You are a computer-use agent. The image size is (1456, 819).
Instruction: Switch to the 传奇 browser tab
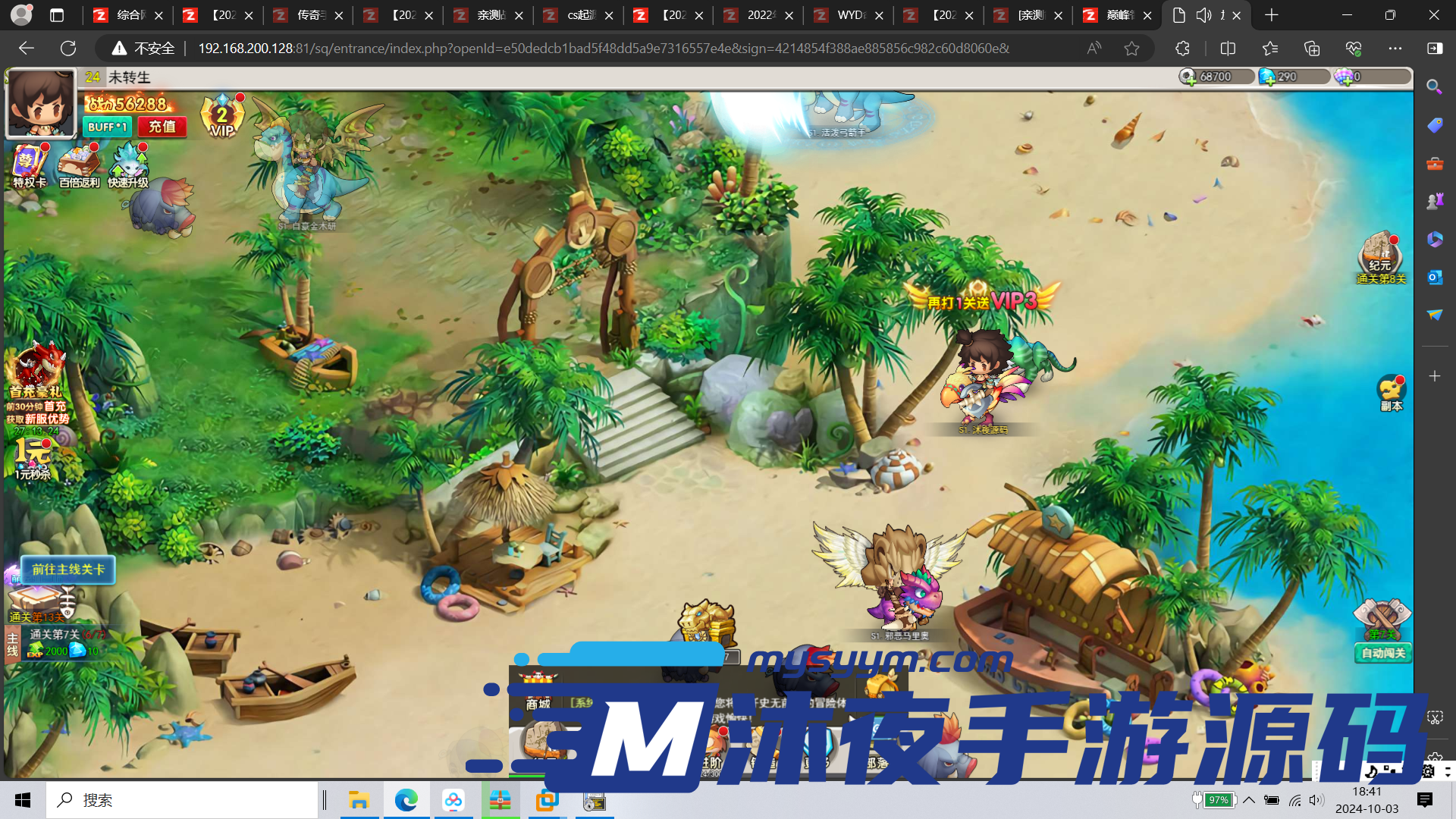(309, 15)
